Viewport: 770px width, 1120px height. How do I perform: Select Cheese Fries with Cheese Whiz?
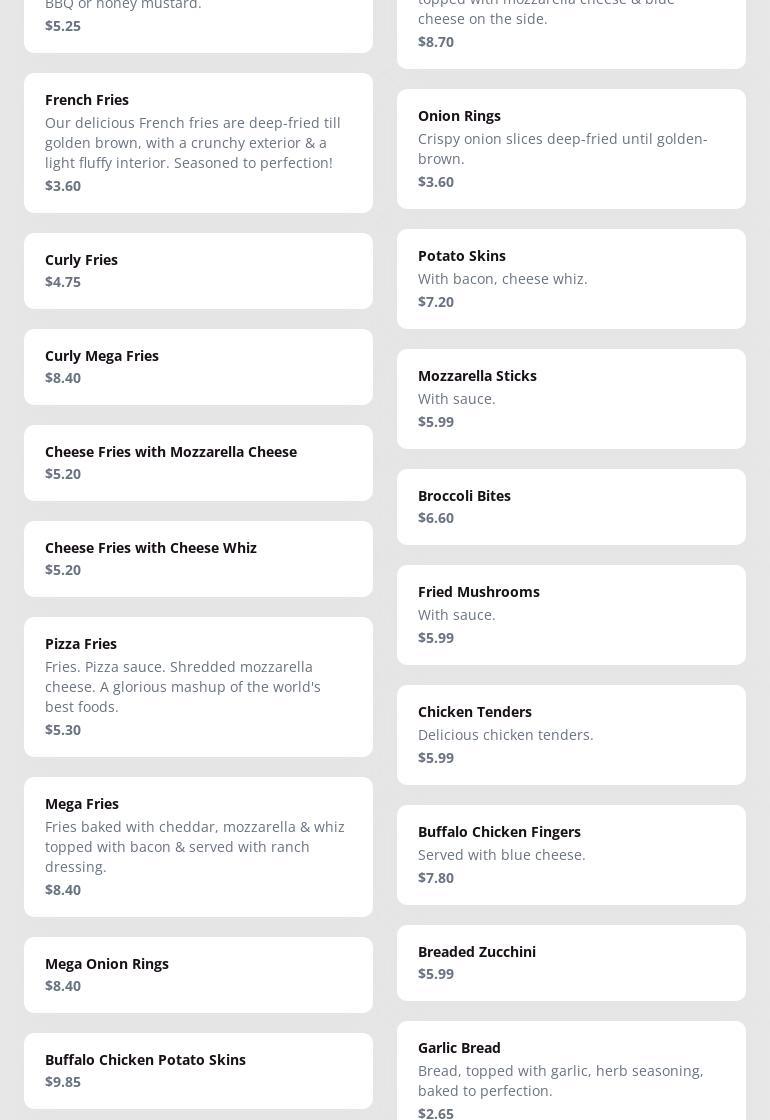199,559
